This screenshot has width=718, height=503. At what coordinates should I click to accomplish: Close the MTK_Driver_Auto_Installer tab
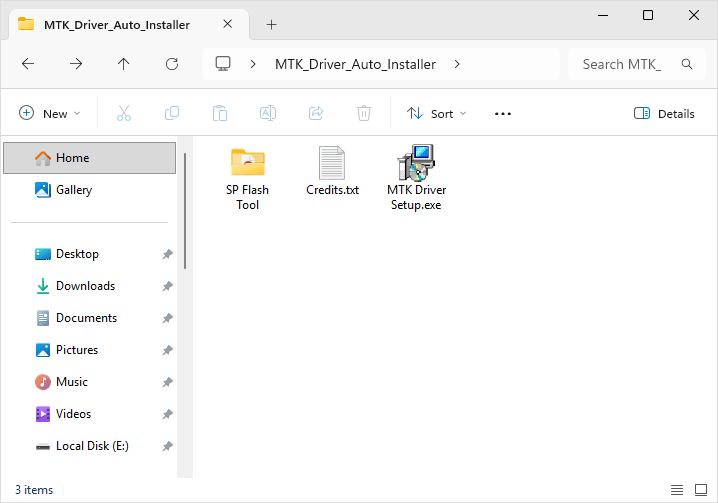coord(228,24)
